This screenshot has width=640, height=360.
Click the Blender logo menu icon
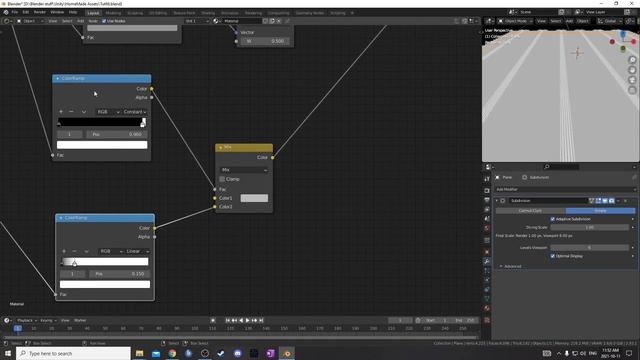(6, 12)
